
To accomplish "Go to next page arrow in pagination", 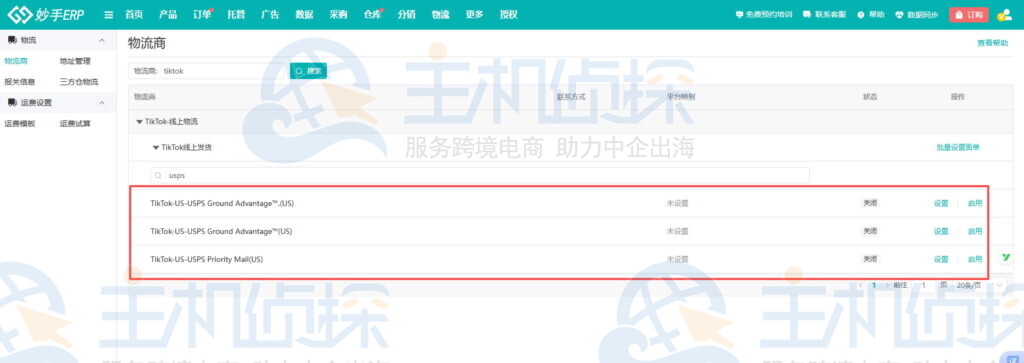I will 887,285.
